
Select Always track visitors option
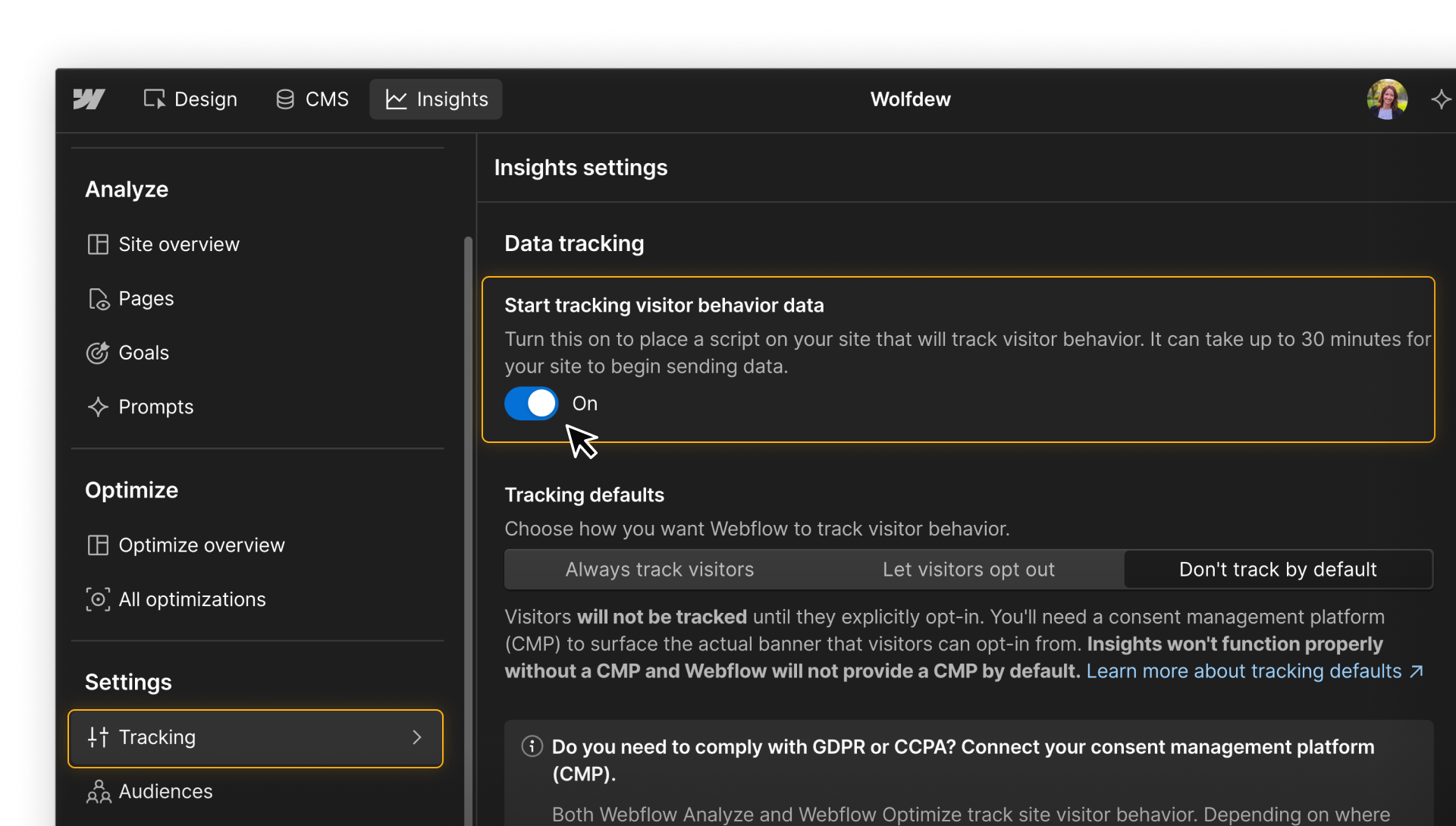[660, 570]
